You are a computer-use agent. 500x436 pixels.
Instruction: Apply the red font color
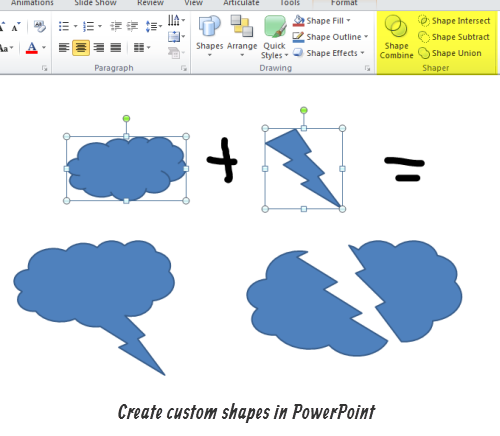click(32, 48)
